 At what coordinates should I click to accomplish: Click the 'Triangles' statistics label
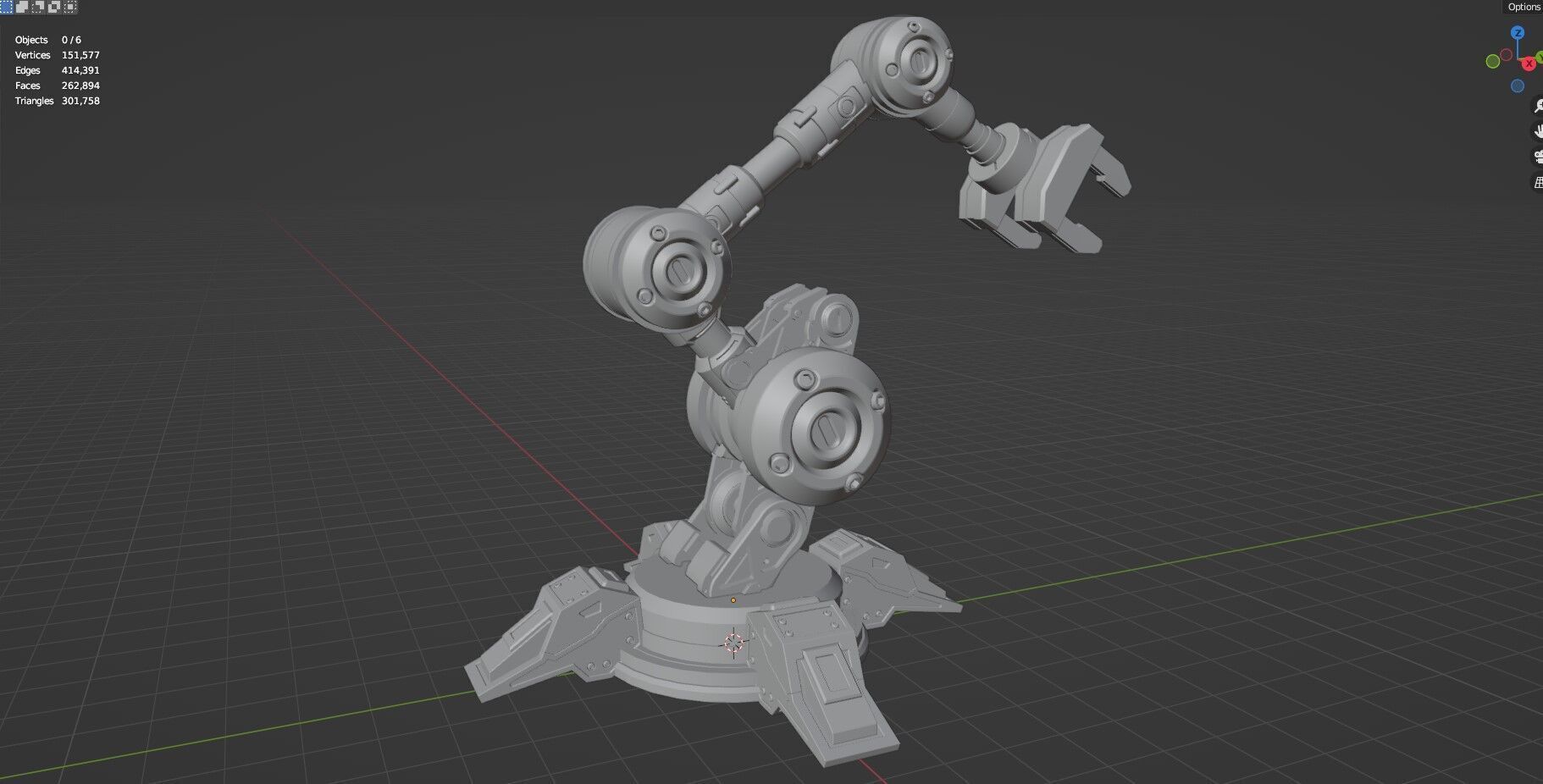click(x=35, y=101)
